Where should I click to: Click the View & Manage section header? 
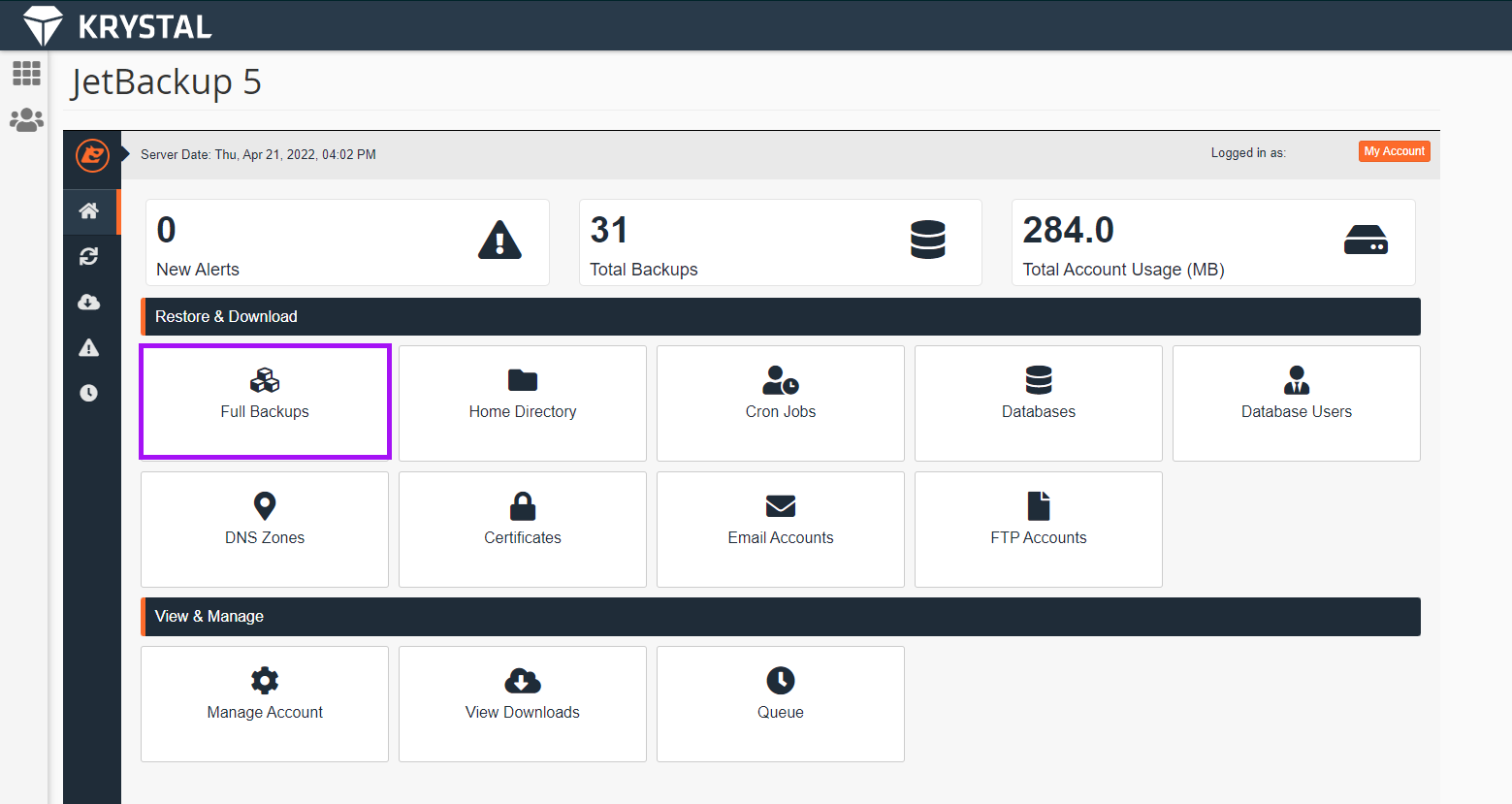pyautogui.click(x=781, y=617)
